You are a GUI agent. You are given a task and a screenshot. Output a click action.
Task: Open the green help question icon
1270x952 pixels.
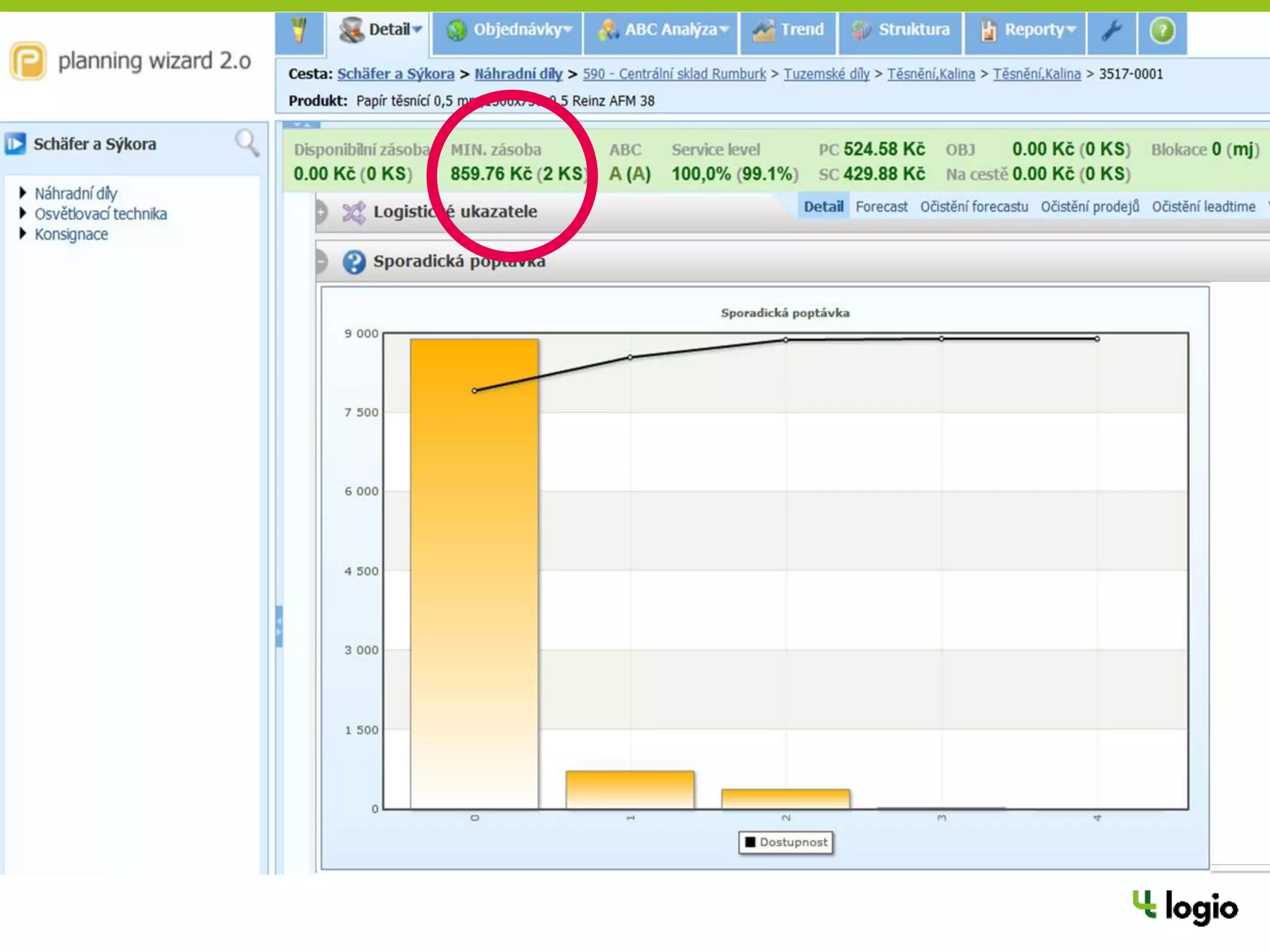(x=1161, y=30)
